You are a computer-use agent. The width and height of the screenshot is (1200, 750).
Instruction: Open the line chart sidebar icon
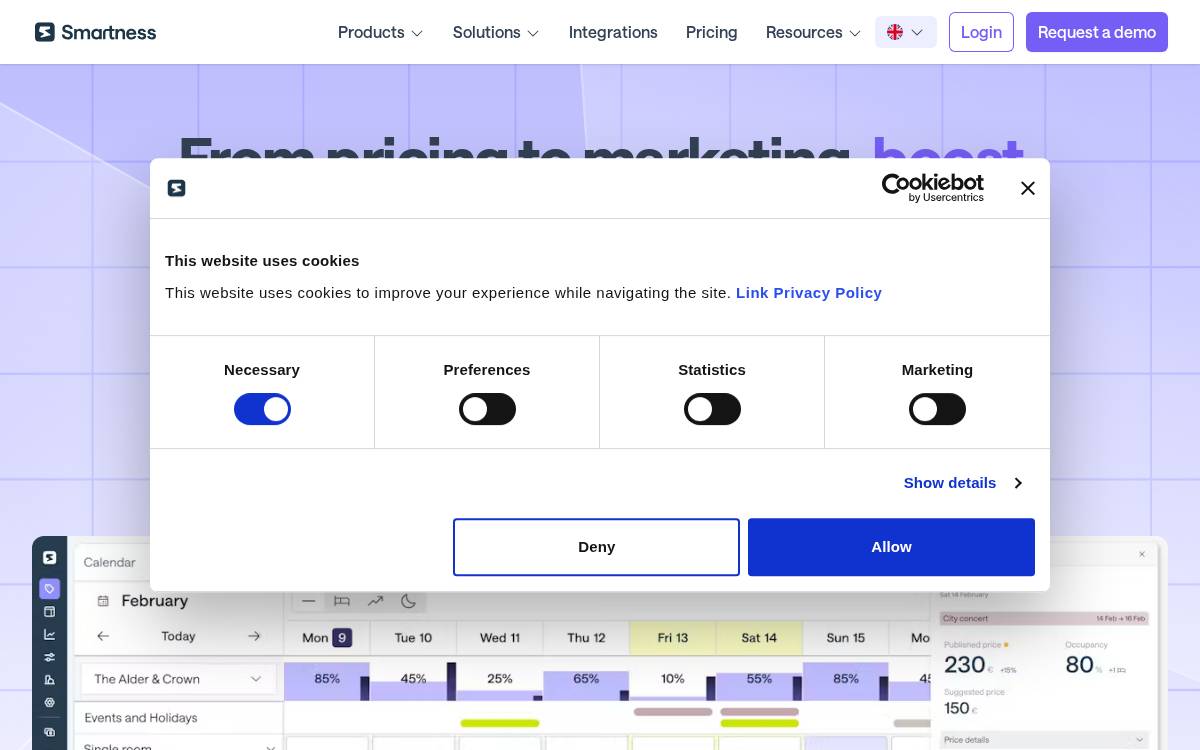point(49,634)
